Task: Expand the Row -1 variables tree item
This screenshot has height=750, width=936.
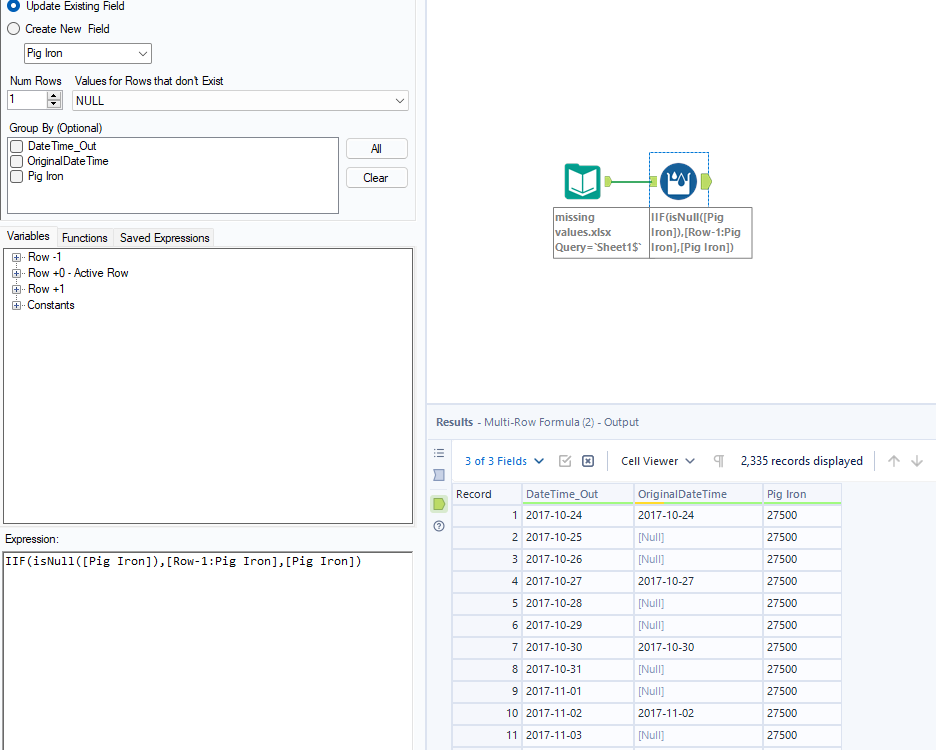Action: click(x=16, y=257)
